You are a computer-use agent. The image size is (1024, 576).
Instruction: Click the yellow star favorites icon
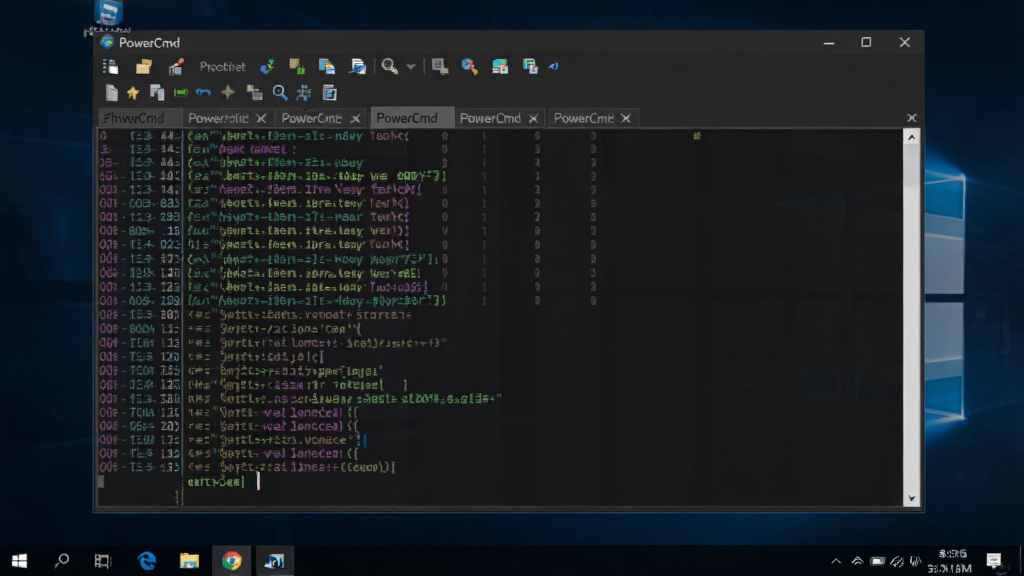(x=133, y=93)
